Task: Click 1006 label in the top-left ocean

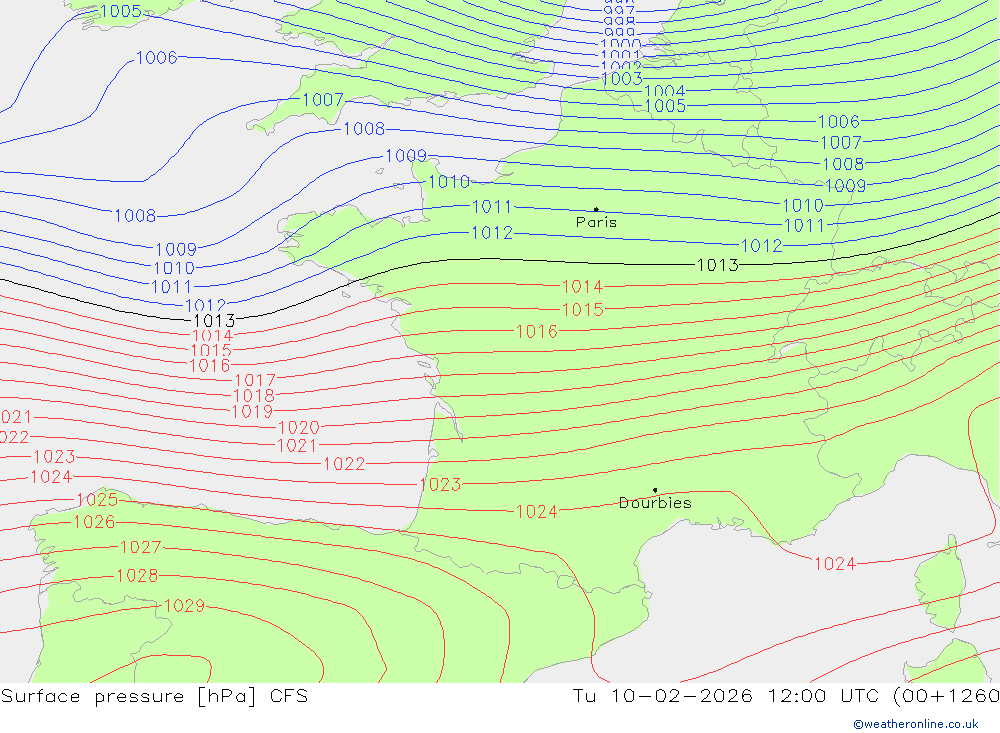Action: [157, 57]
